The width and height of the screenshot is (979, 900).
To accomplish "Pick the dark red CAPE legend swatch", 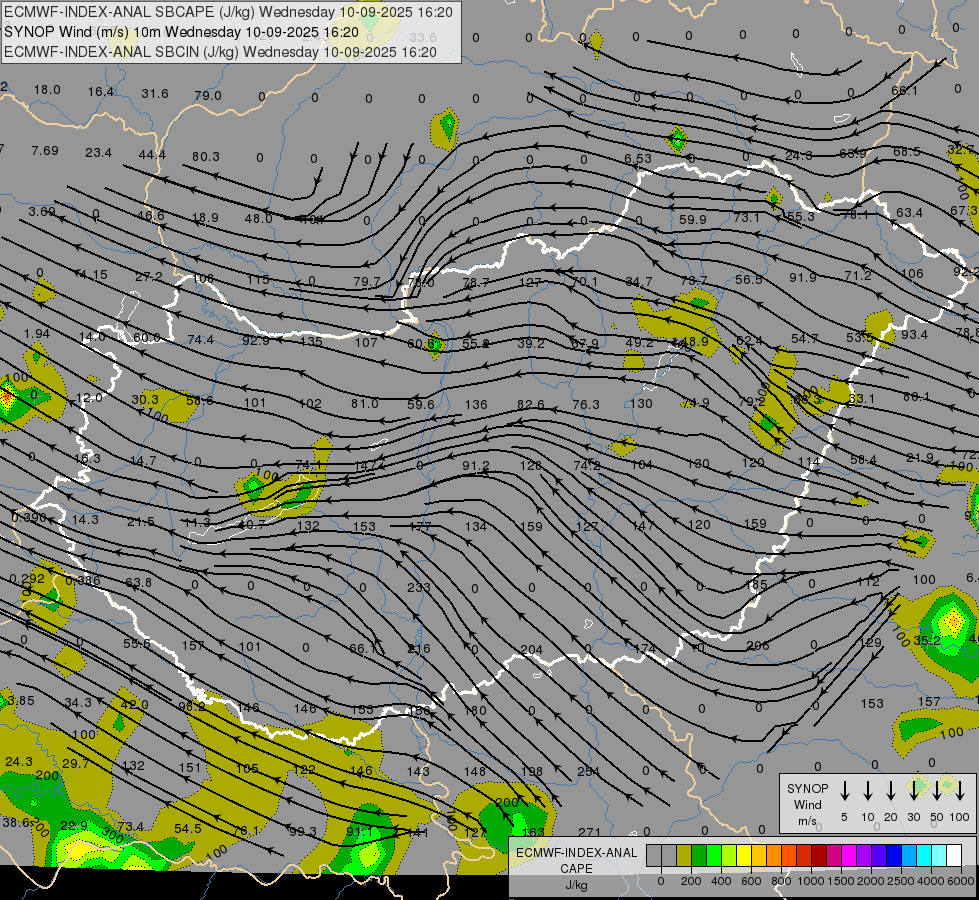I will pyautogui.click(x=819, y=856).
